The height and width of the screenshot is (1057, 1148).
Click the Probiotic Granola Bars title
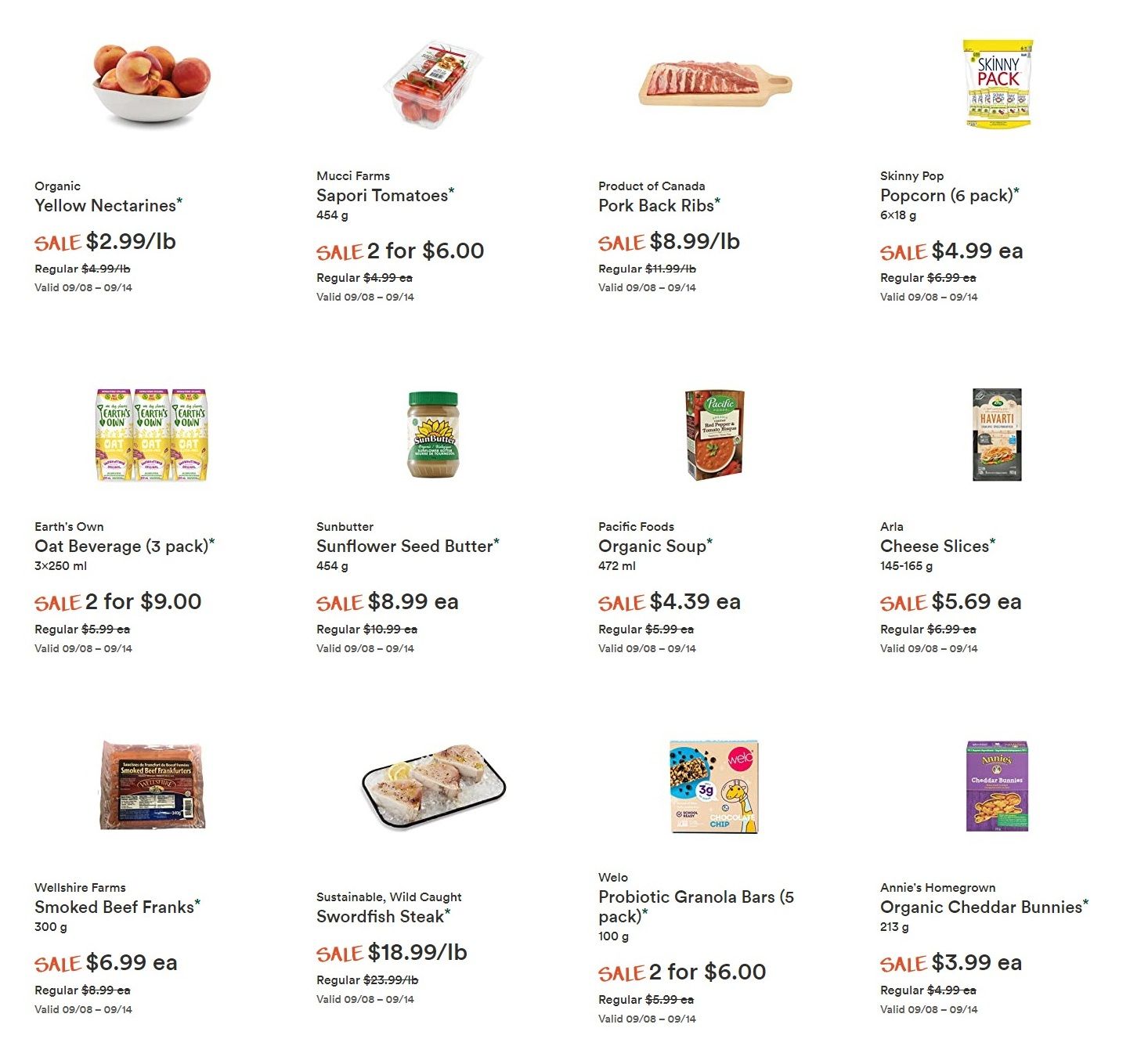696,906
